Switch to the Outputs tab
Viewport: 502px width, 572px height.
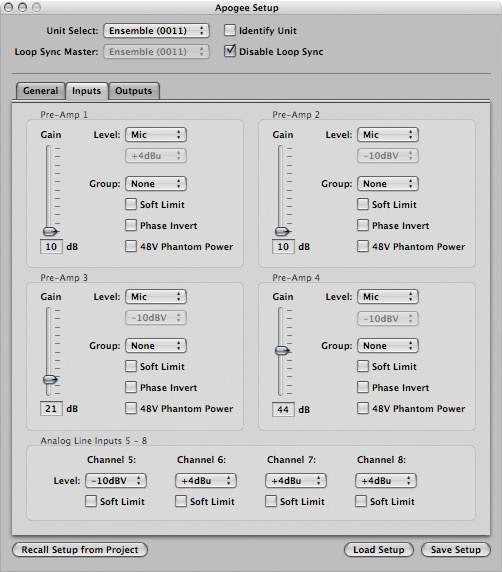point(134,90)
